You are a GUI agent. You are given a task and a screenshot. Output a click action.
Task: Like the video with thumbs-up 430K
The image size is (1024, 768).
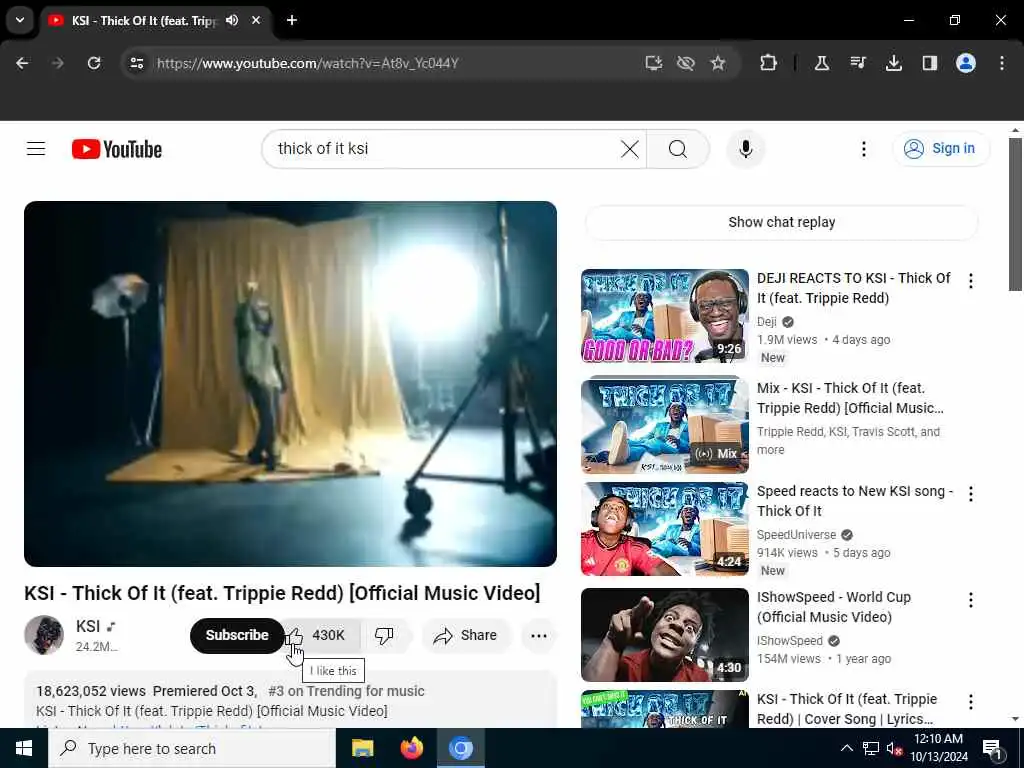click(323, 635)
